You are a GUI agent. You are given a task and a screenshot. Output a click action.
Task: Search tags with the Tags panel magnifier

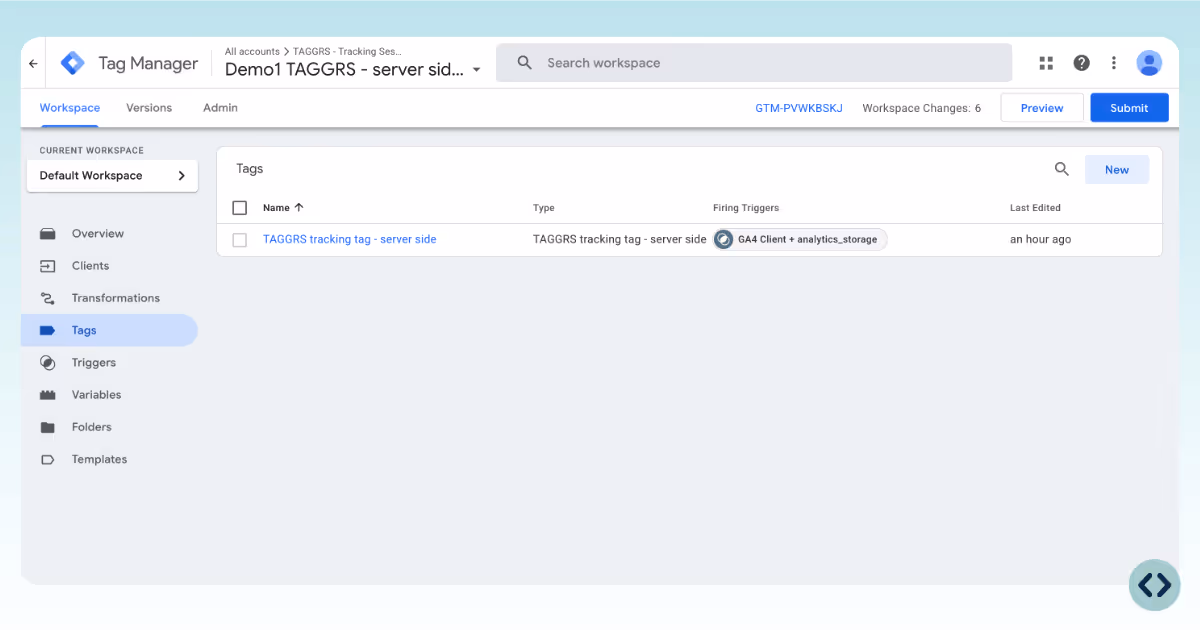(x=1062, y=169)
